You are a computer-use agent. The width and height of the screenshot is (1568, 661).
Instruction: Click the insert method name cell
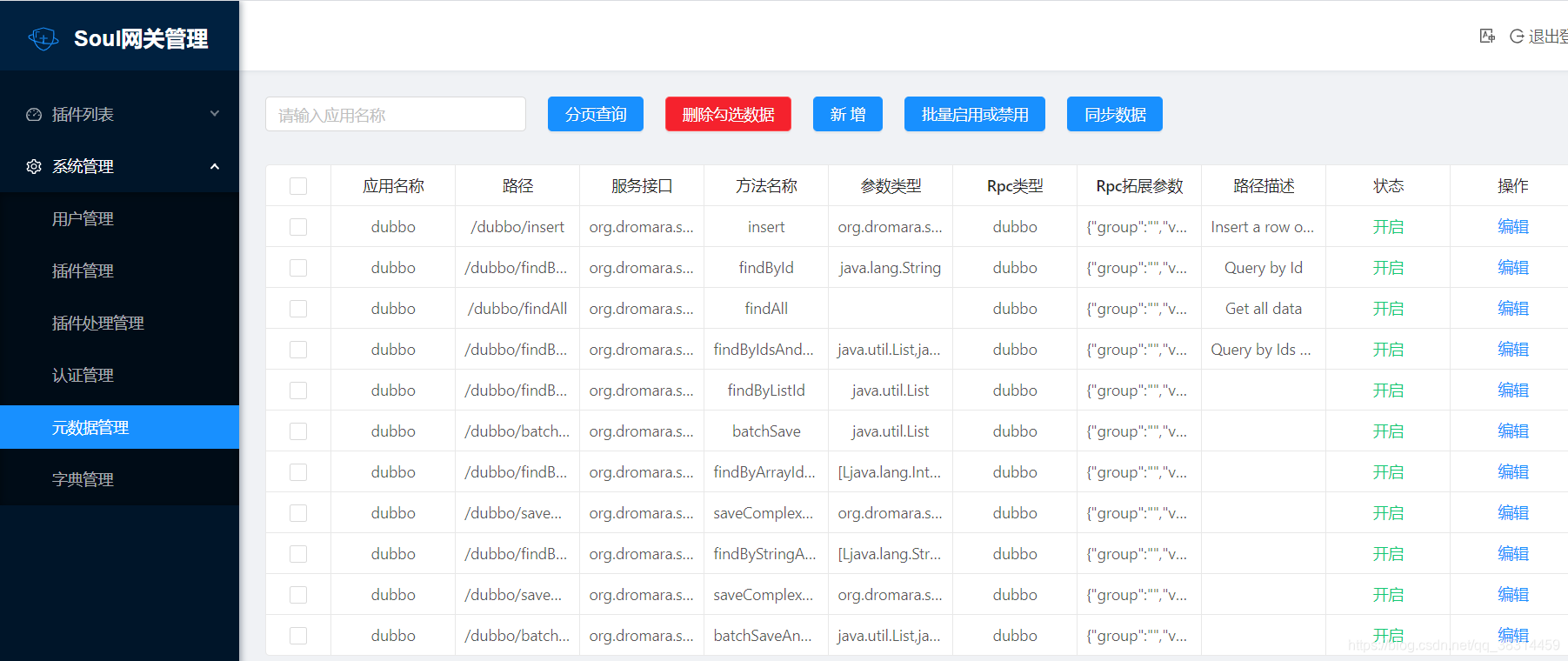point(766,227)
